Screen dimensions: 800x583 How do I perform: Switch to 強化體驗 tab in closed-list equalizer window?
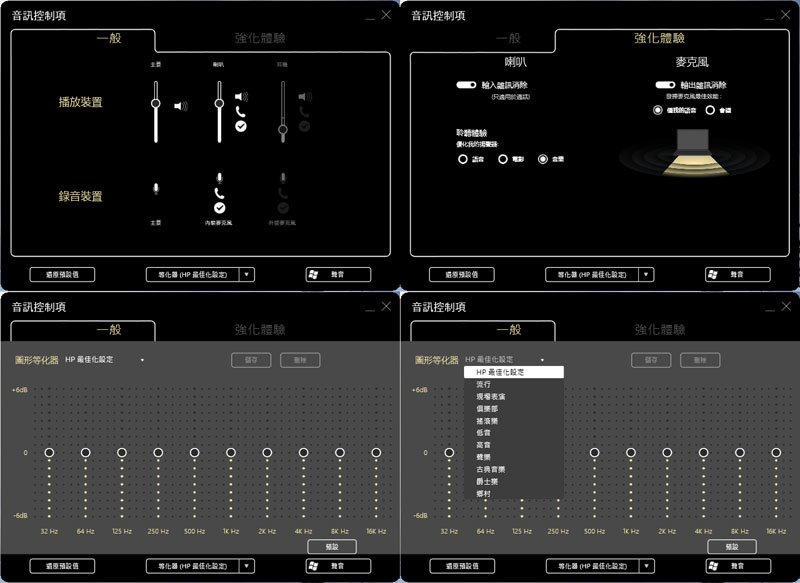click(260, 329)
